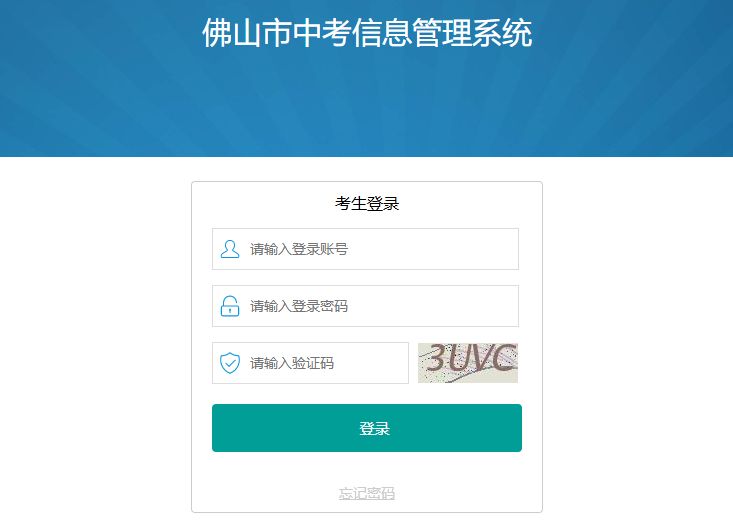This screenshot has height=524, width=733.
Task: Click the 考生登录 heading
Action: [367, 204]
